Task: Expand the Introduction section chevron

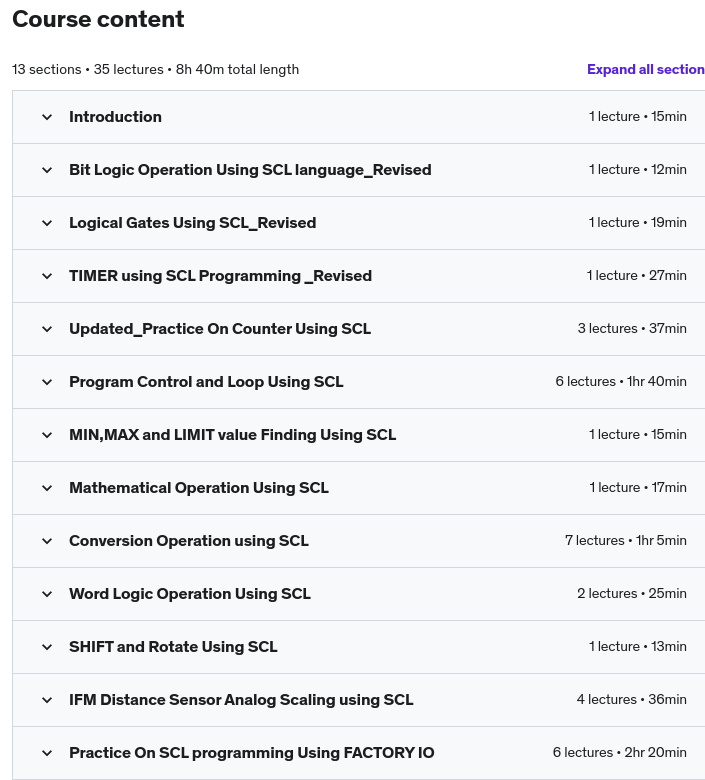Action: click(x=47, y=117)
